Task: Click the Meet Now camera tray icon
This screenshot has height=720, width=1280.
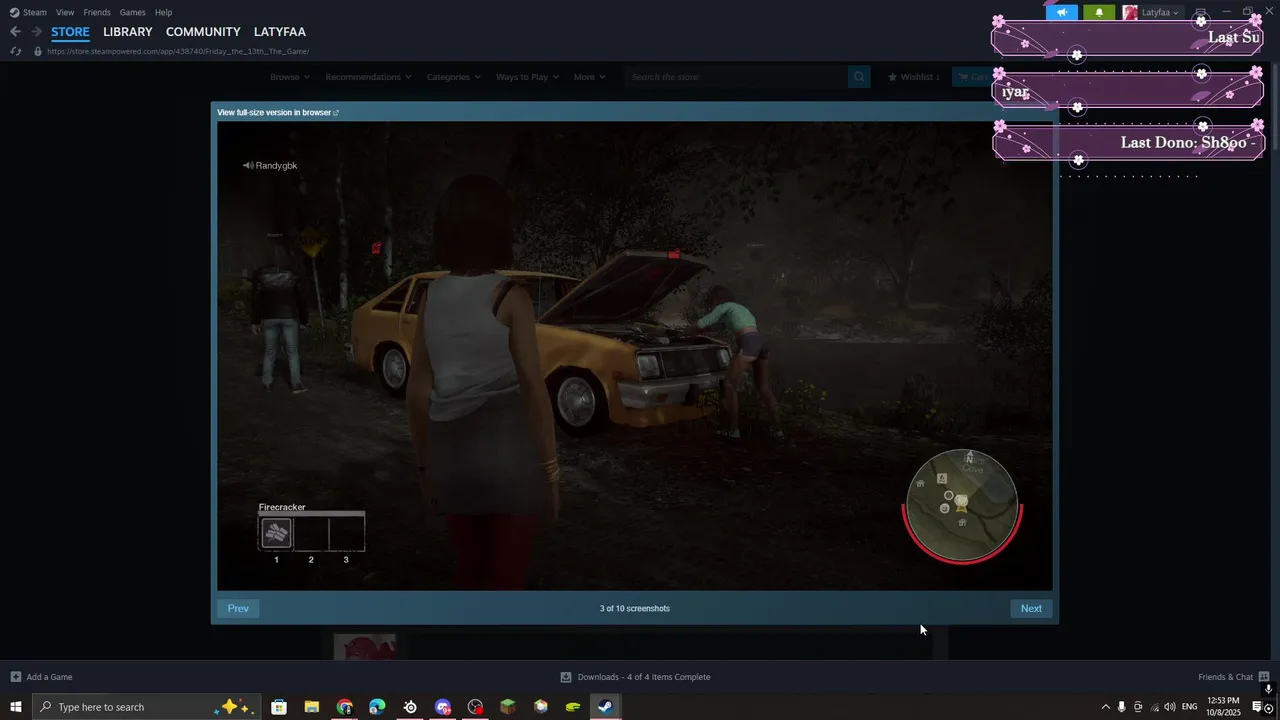Action: pyautogui.click(x=1137, y=707)
